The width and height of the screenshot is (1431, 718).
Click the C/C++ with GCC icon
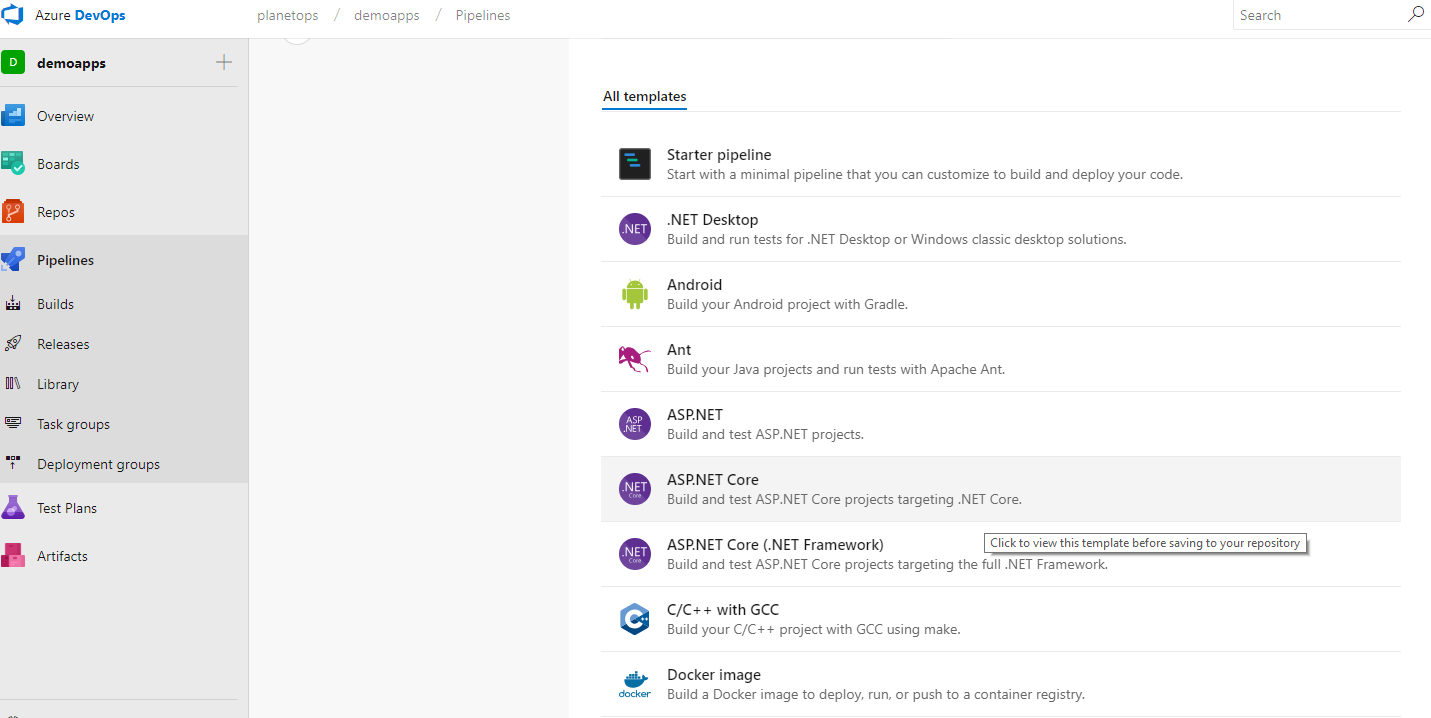(635, 619)
